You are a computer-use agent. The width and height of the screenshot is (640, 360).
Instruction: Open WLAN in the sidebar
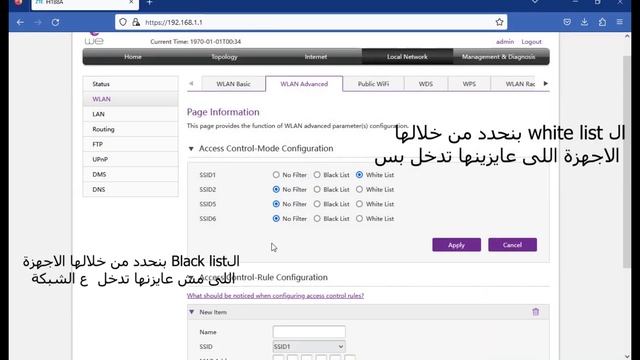click(x=131, y=99)
